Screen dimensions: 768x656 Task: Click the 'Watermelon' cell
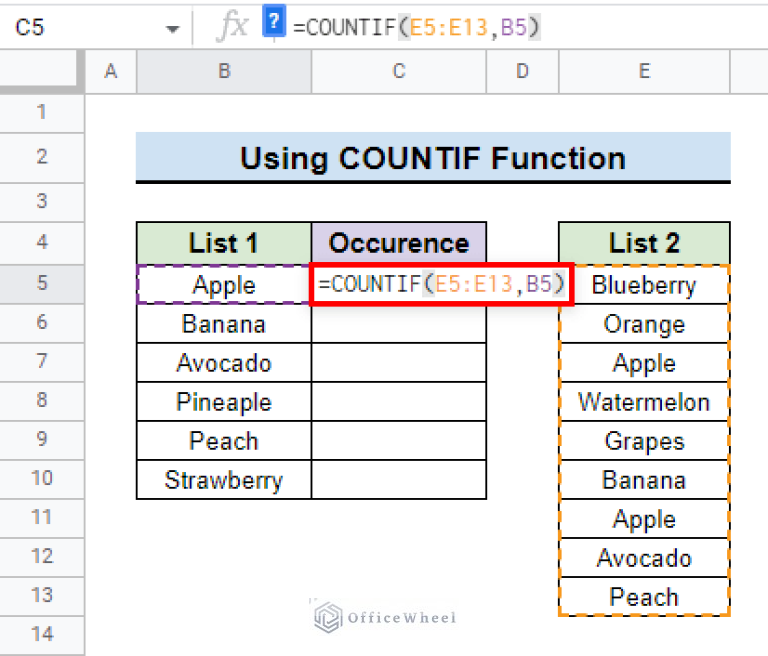(644, 402)
